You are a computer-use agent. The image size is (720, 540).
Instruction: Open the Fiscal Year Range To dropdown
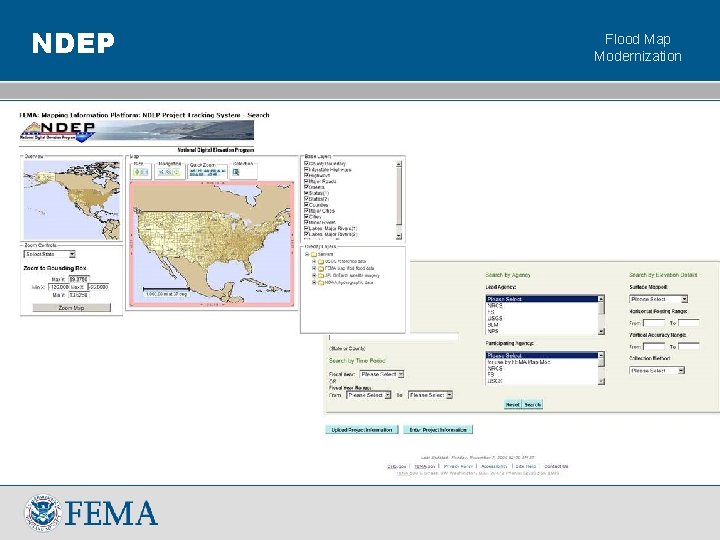click(431, 395)
